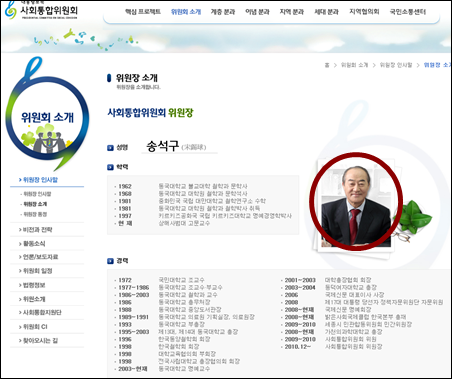Click the 사회통합위원회 위원장 heading

(150, 113)
